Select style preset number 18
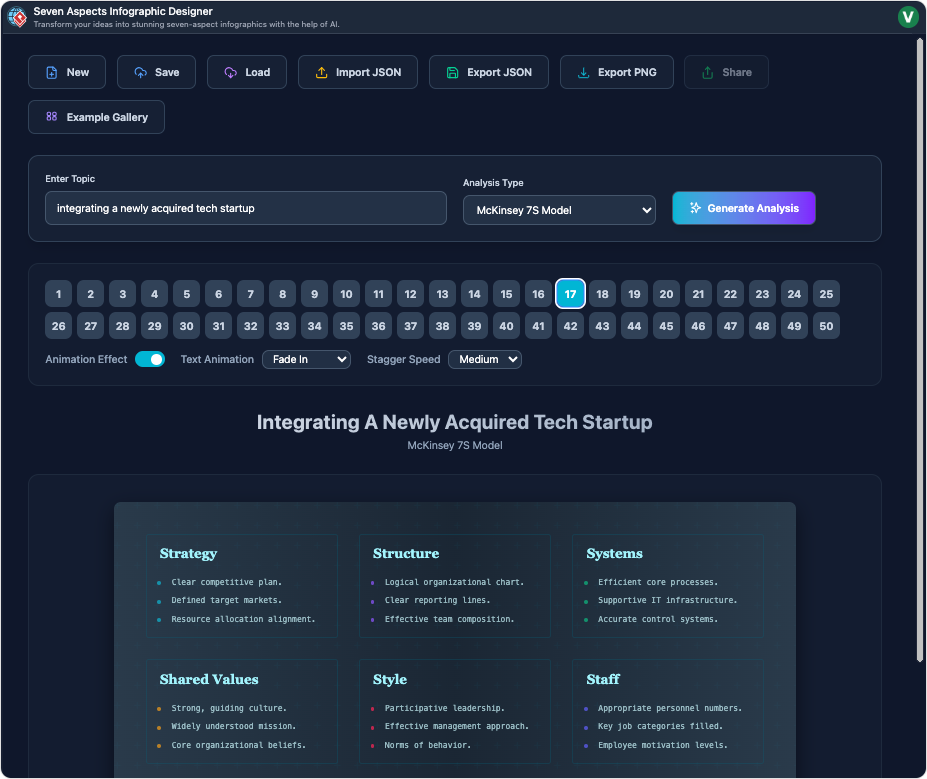This screenshot has height=779, width=927. click(602, 294)
